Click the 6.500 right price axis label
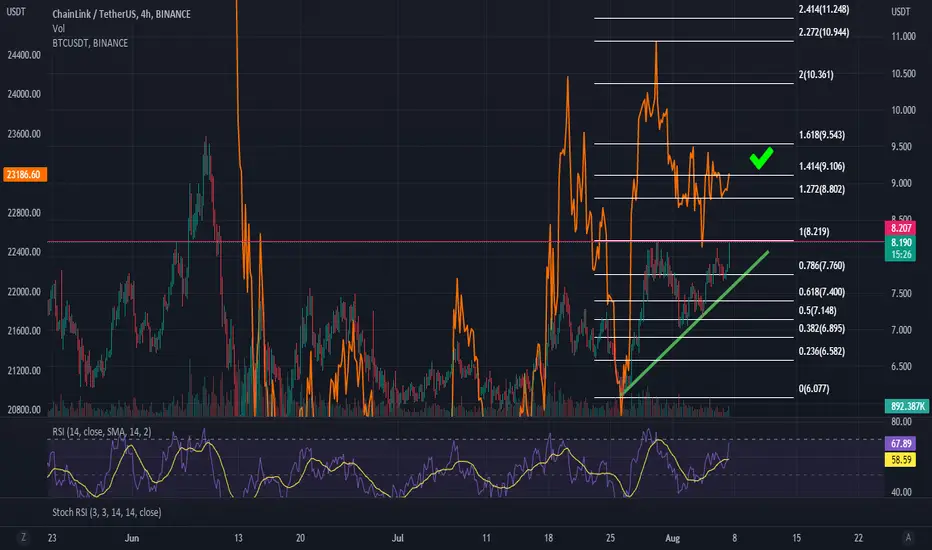Image resolution: width=932 pixels, height=550 pixels. coord(901,366)
